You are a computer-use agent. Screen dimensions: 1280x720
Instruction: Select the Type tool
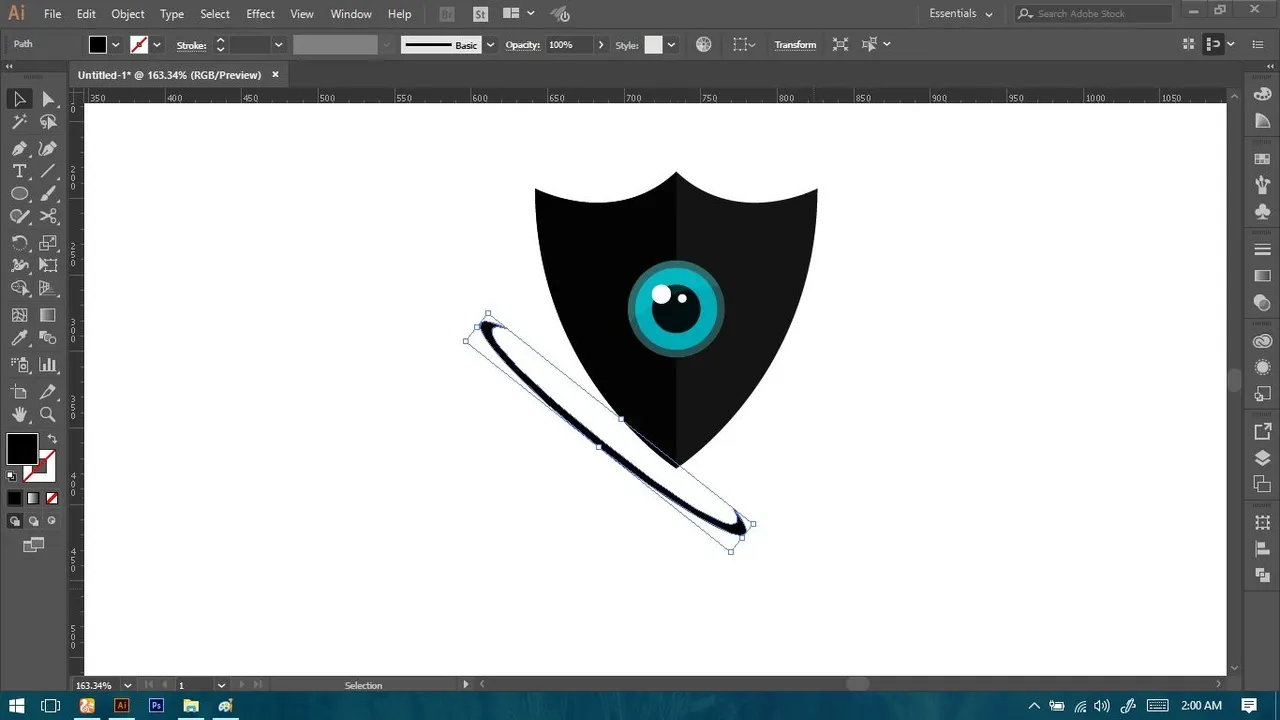pos(19,171)
